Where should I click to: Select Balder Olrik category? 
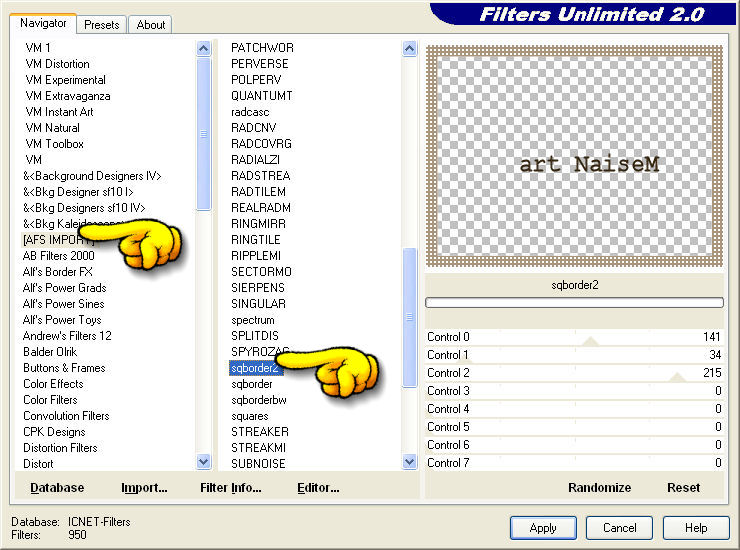pyautogui.click(x=50, y=352)
